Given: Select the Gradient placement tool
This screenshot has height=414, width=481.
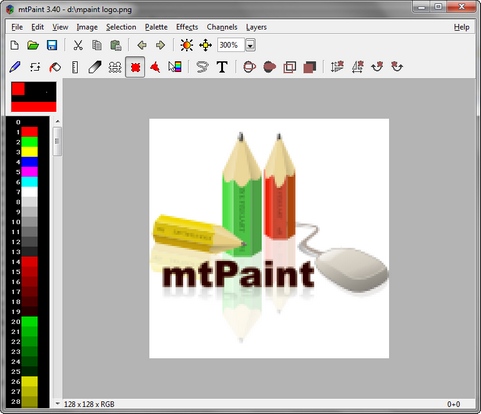Looking at the screenshot, I should coord(175,67).
